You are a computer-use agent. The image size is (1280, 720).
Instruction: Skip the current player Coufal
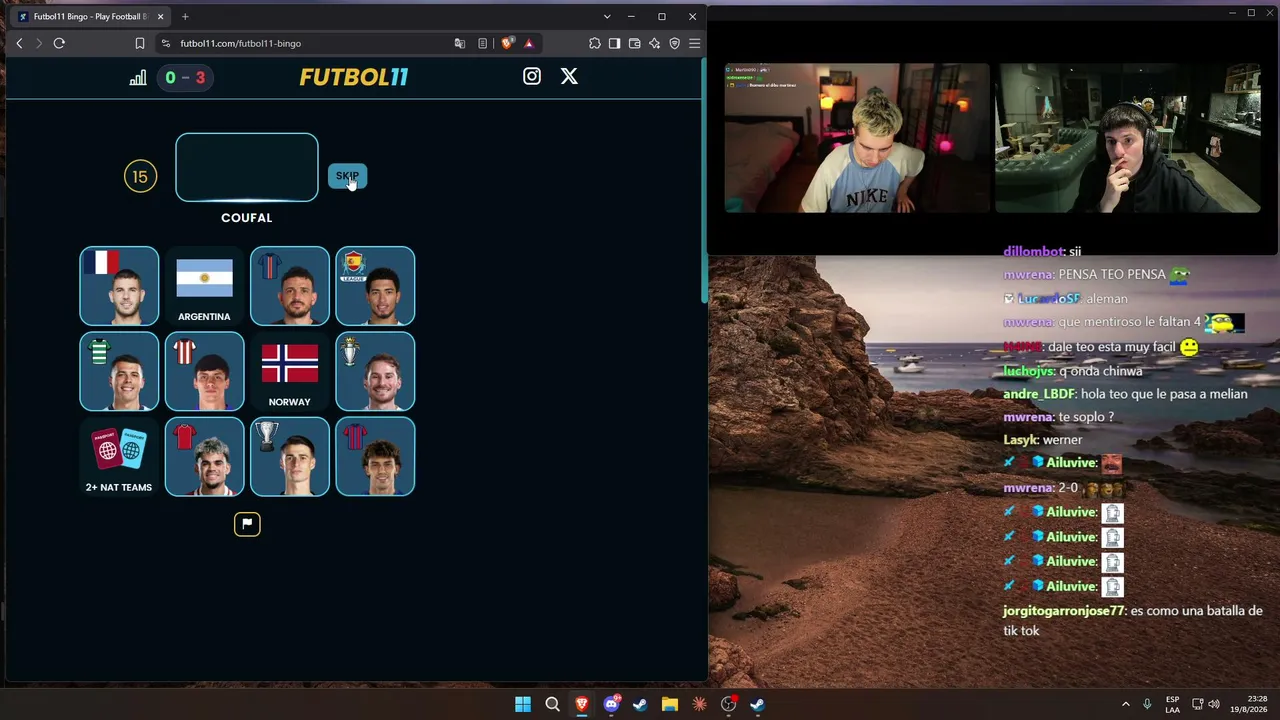pyautogui.click(x=347, y=176)
